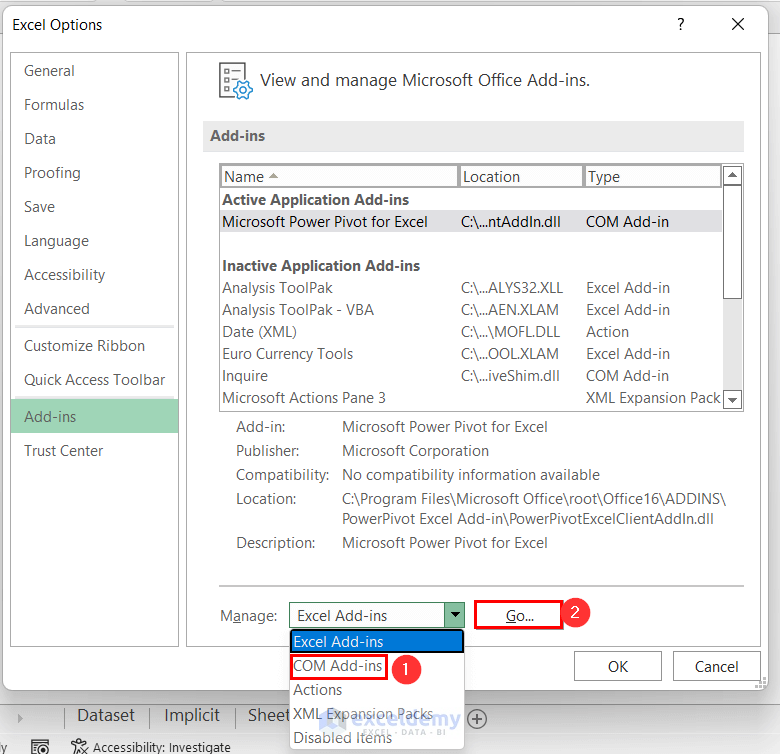This screenshot has width=780, height=754.
Task: Click the add-ins list scroll down arrow
Action: (x=732, y=399)
